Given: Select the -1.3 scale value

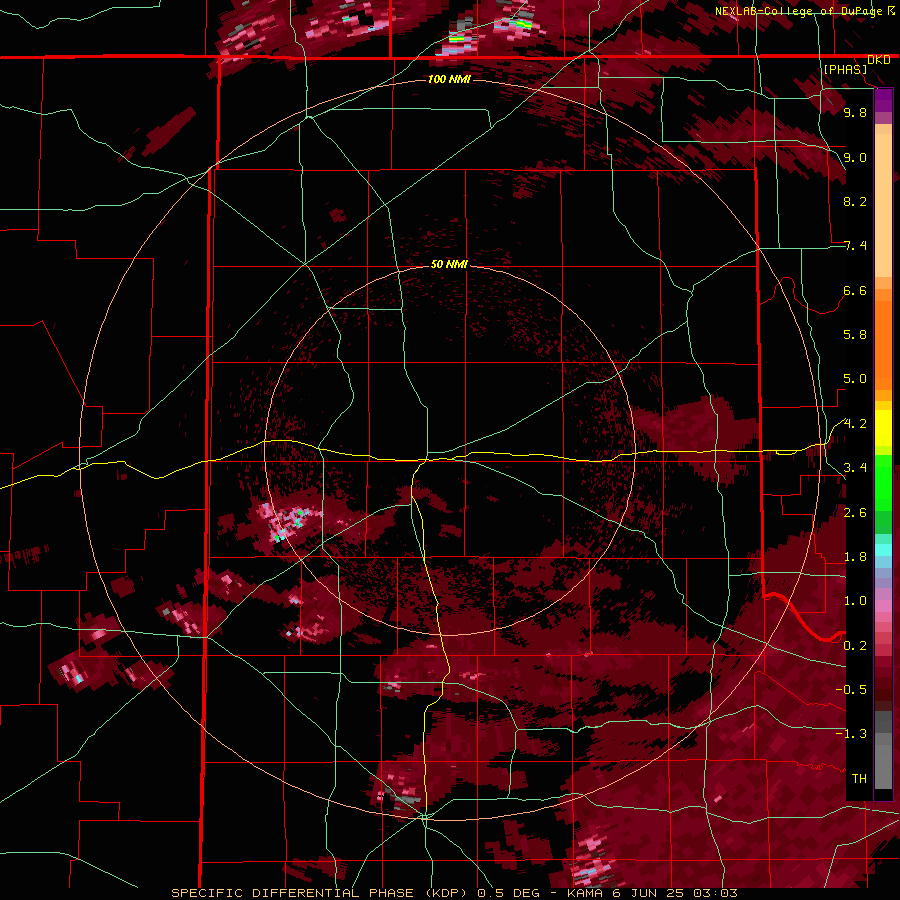Looking at the screenshot, I should [851, 734].
